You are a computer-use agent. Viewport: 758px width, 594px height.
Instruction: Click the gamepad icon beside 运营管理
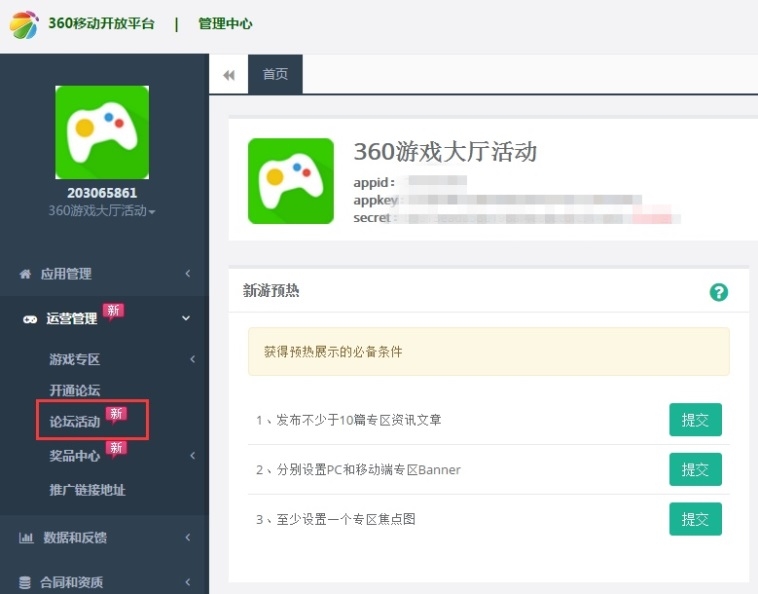[30, 319]
